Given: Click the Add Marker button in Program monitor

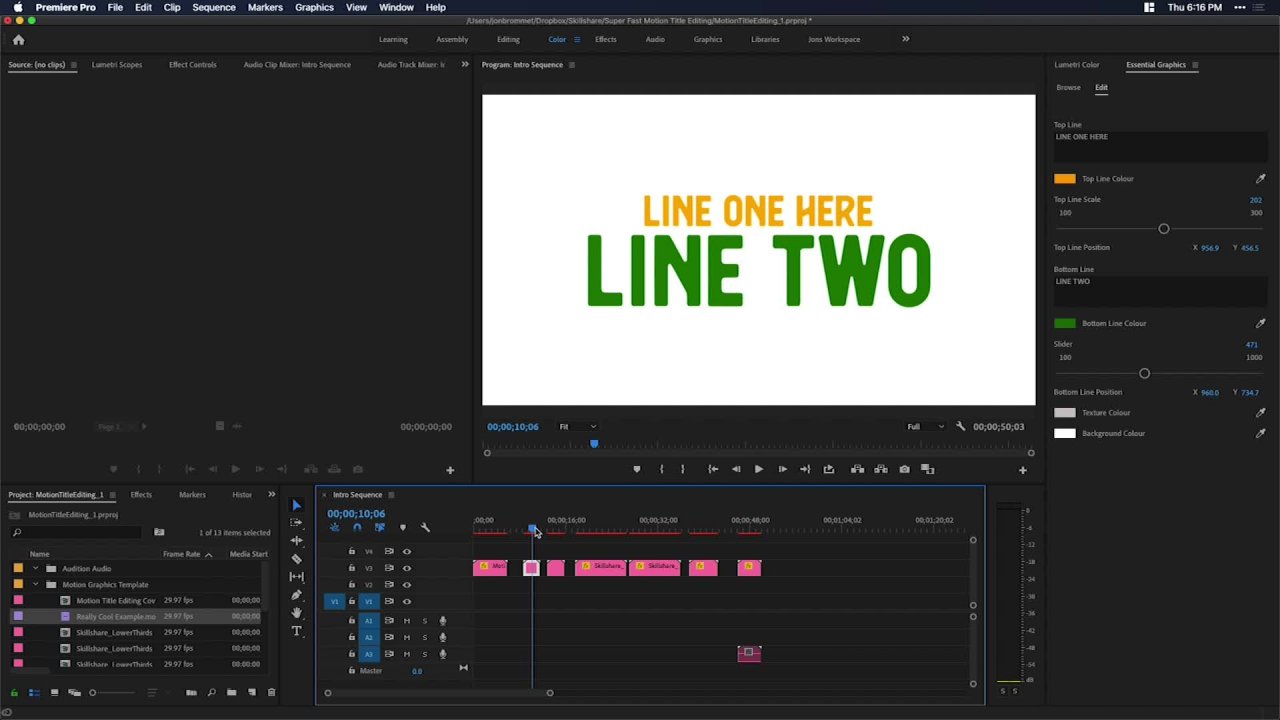Looking at the screenshot, I should (x=636, y=469).
